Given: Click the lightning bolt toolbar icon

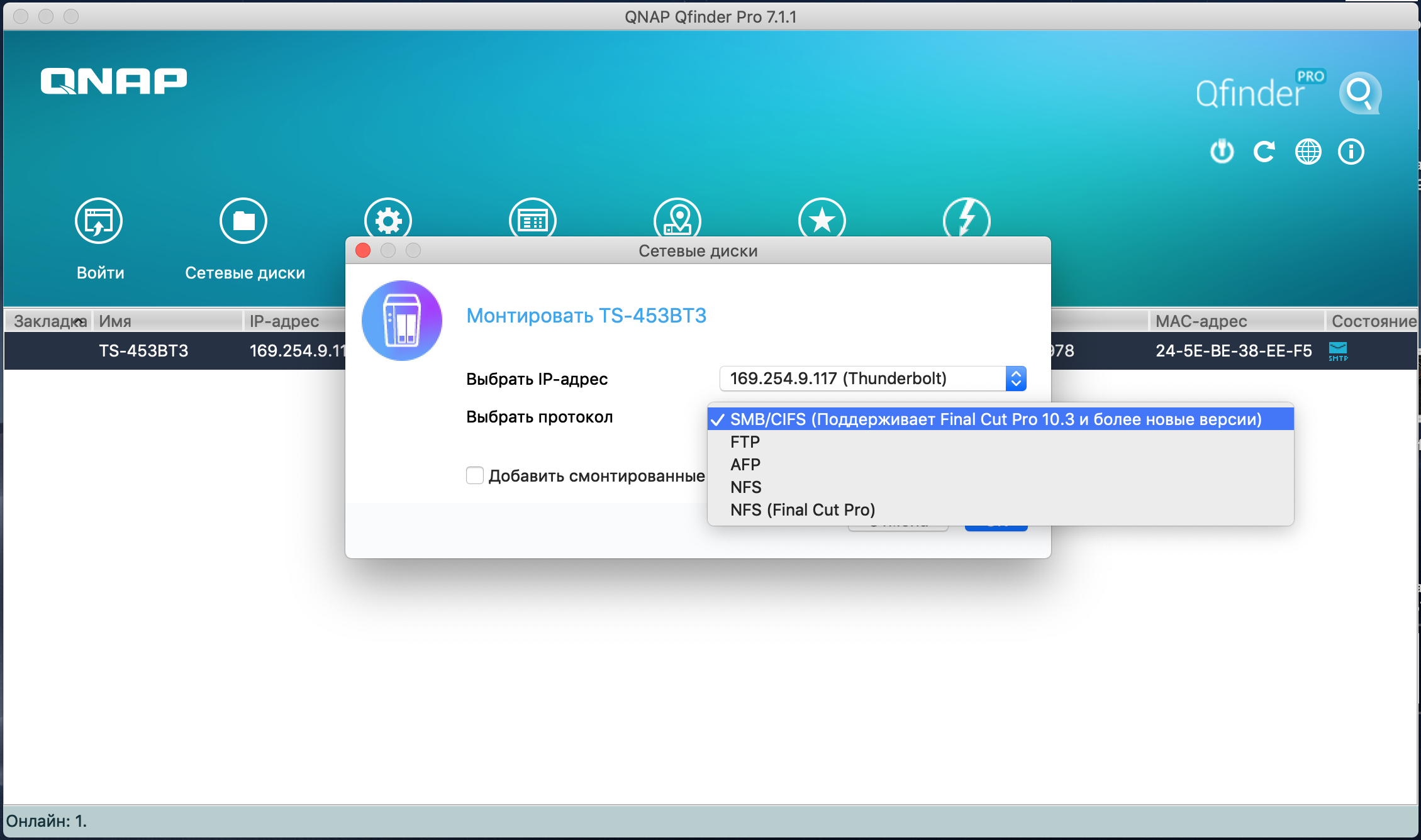Looking at the screenshot, I should coord(966,219).
